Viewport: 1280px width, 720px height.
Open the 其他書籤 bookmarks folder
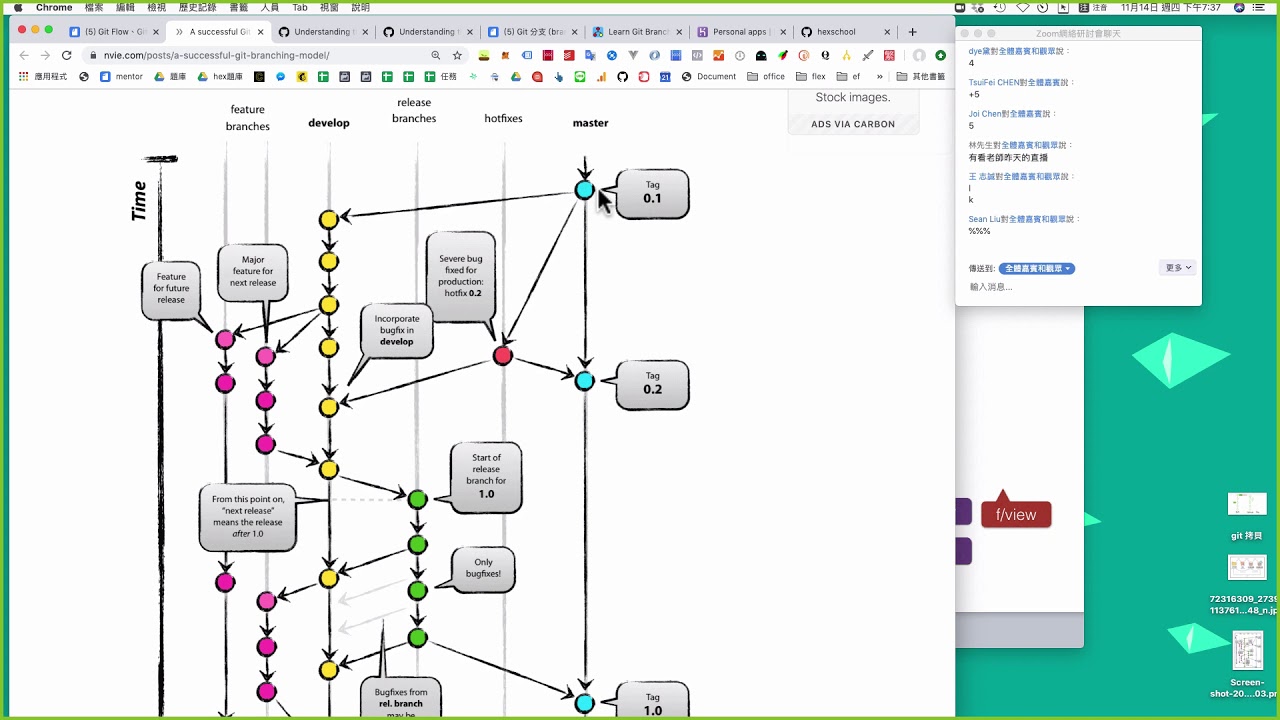[920, 76]
